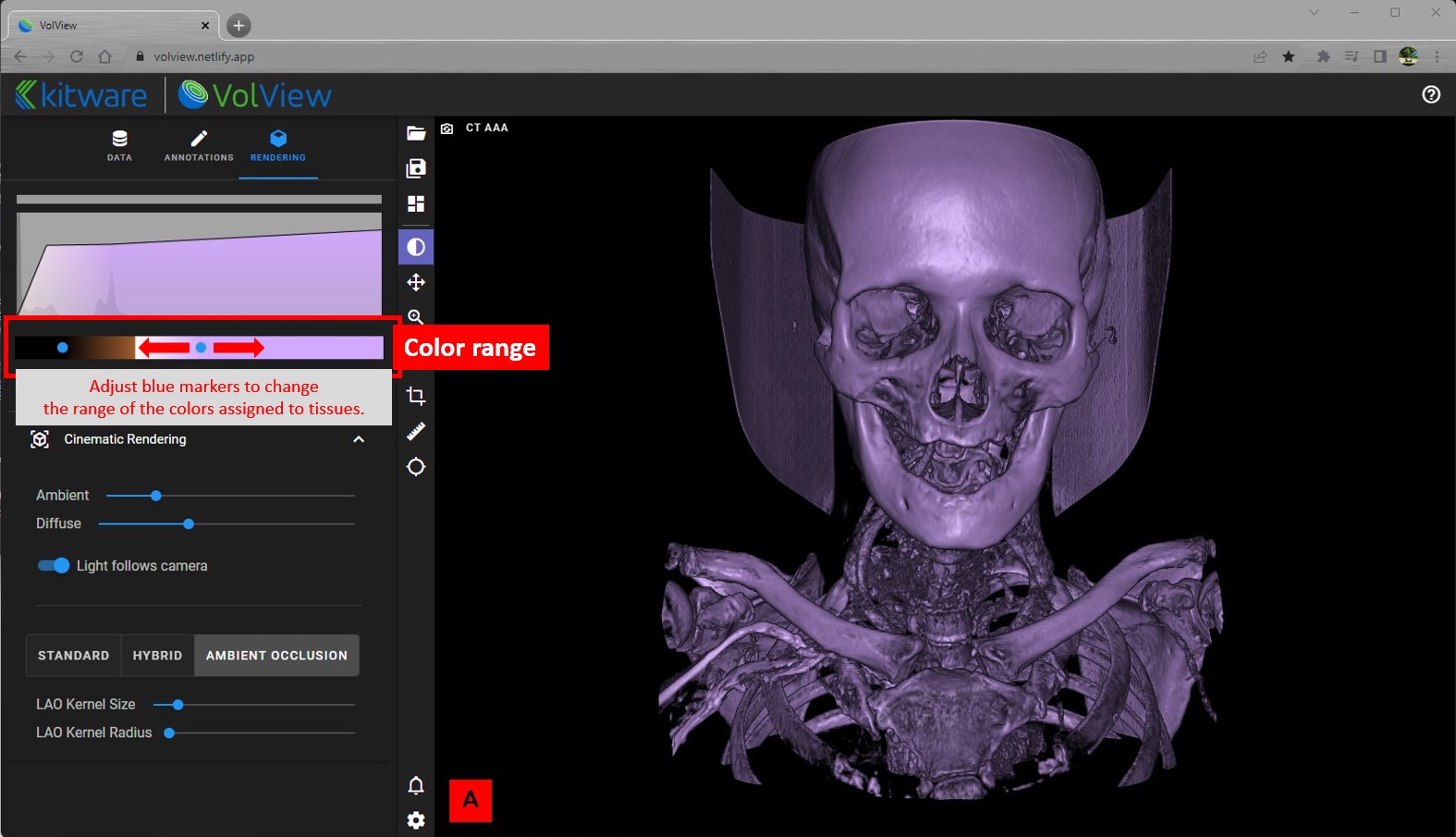The width and height of the screenshot is (1456, 837).
Task: Click the LAO Kernel Radius slider handle
Action: [169, 733]
